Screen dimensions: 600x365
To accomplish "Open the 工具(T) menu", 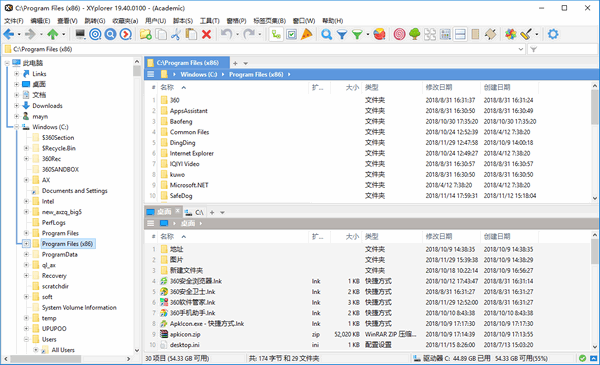I will [x=210, y=21].
